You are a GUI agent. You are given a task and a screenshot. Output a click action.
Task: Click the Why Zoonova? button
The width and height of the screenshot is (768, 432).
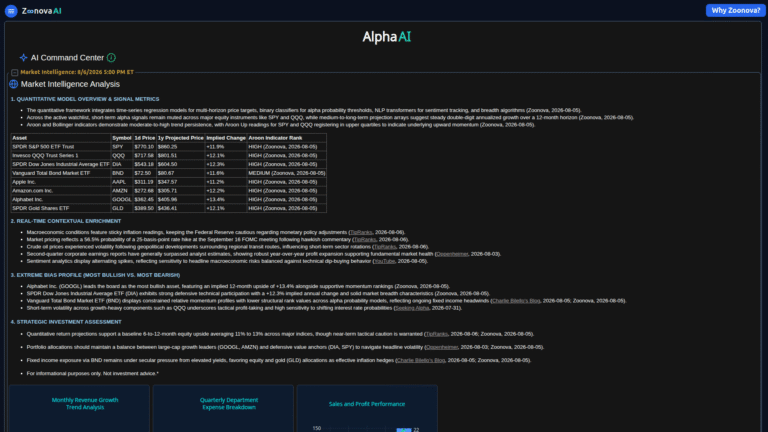tap(735, 10)
